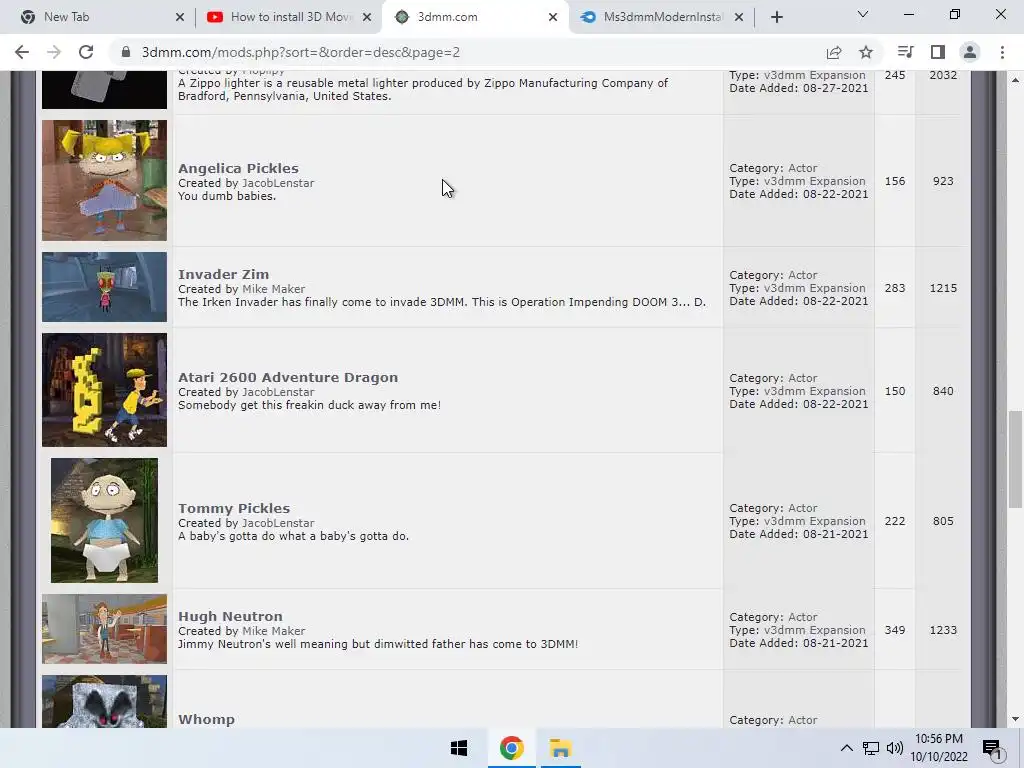Screen dimensions: 1024x768
Task: Click the Whomp thumbnail image
Action: tap(104, 701)
